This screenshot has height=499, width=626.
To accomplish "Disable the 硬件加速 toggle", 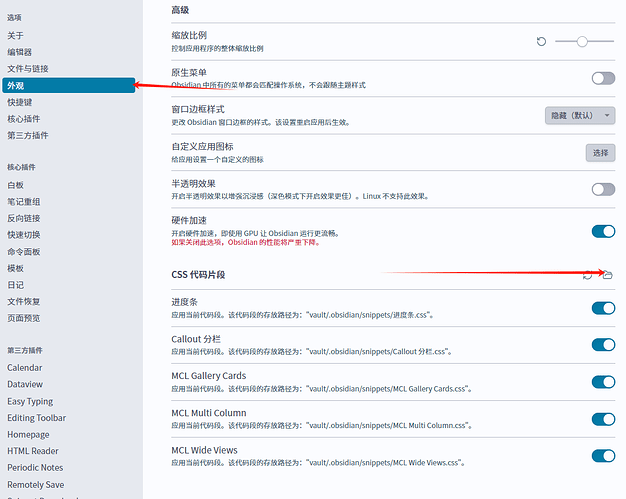I will click(603, 231).
